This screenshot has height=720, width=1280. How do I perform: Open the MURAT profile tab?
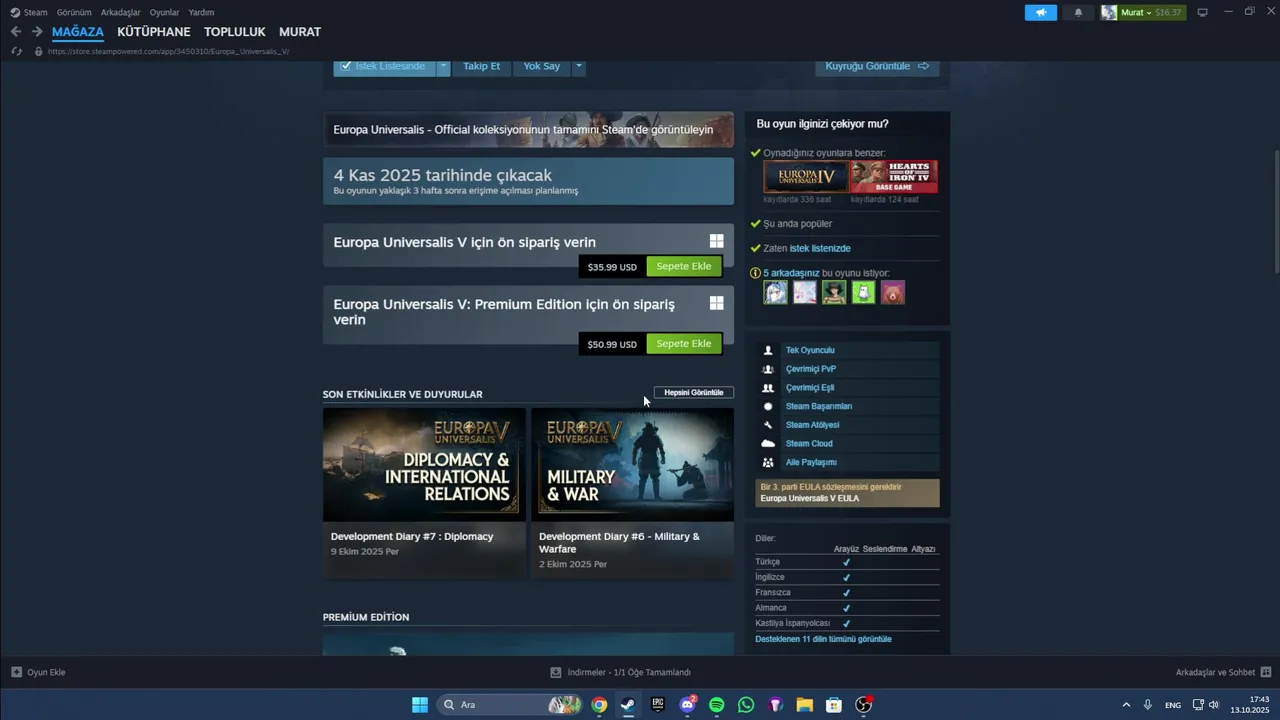point(300,32)
